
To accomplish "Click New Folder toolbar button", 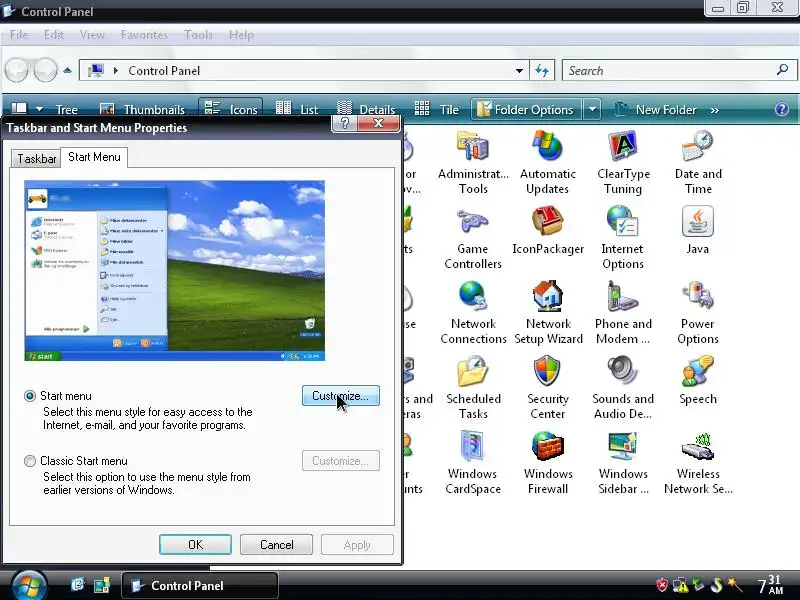I will pos(656,110).
